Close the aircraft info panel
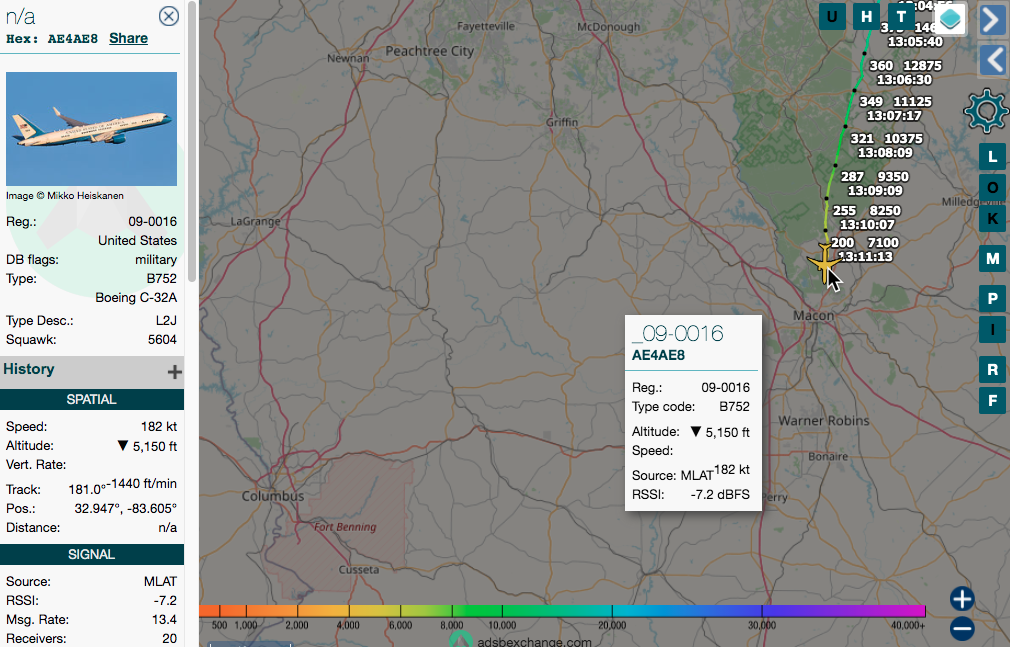1010x647 pixels. coord(169,15)
